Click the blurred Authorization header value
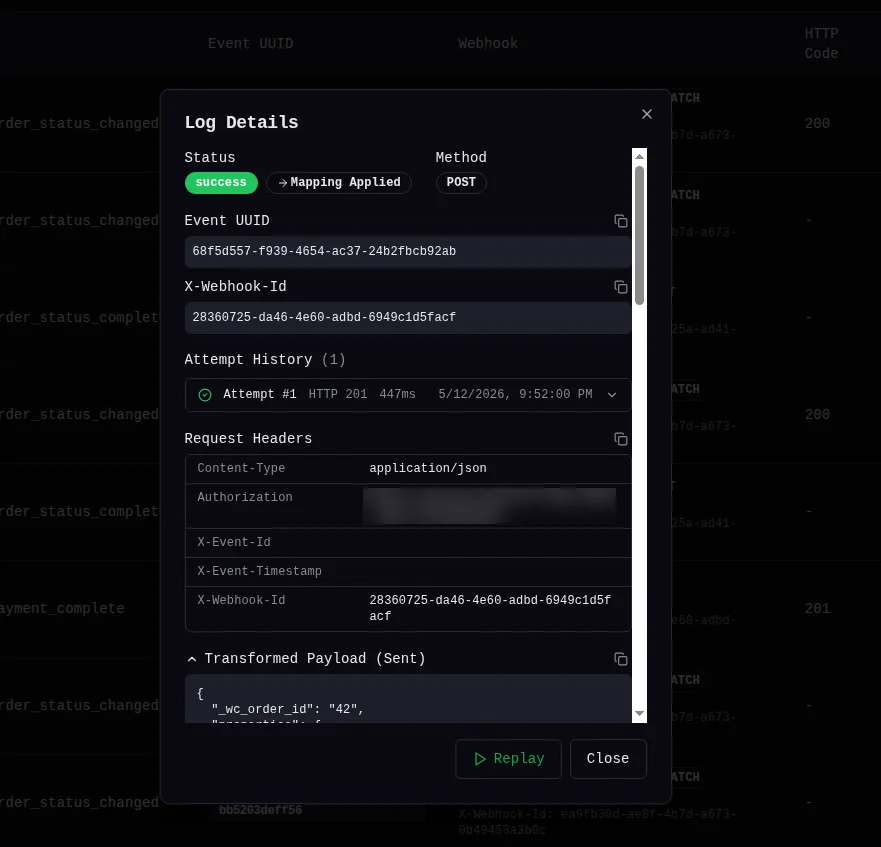 pos(489,505)
